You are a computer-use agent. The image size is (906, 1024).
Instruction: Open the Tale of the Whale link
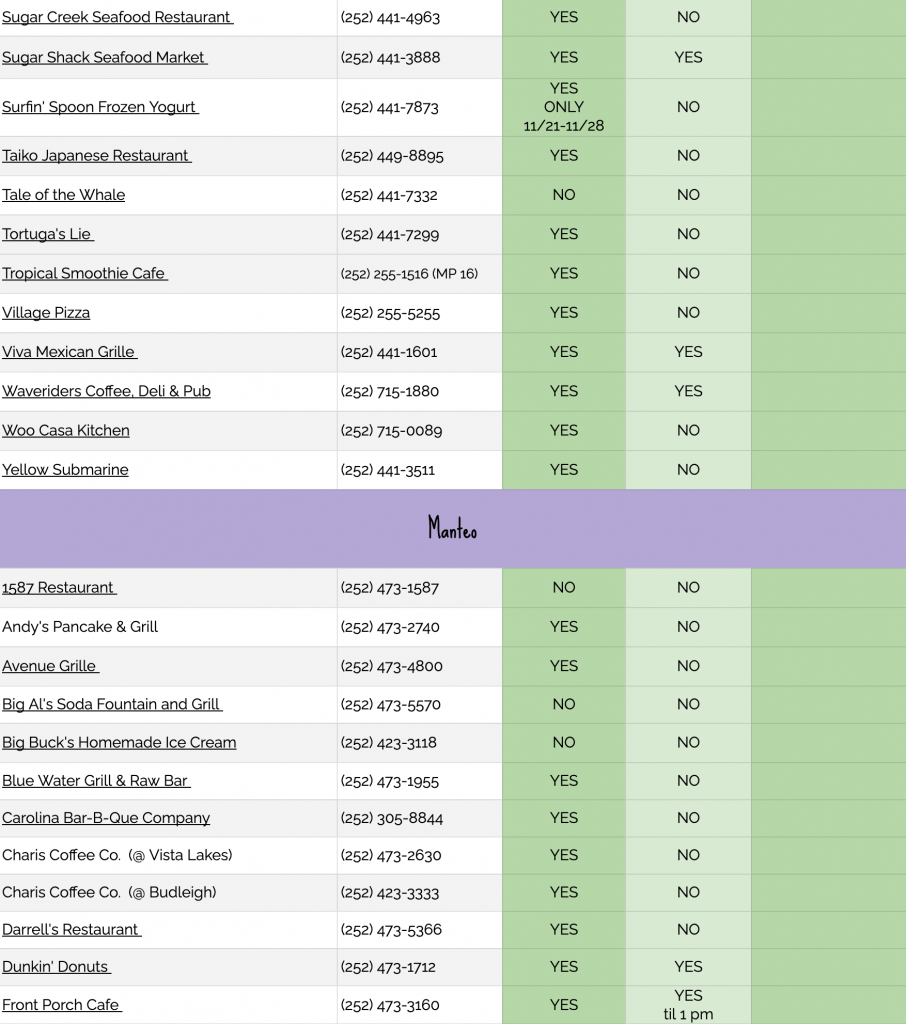63,195
